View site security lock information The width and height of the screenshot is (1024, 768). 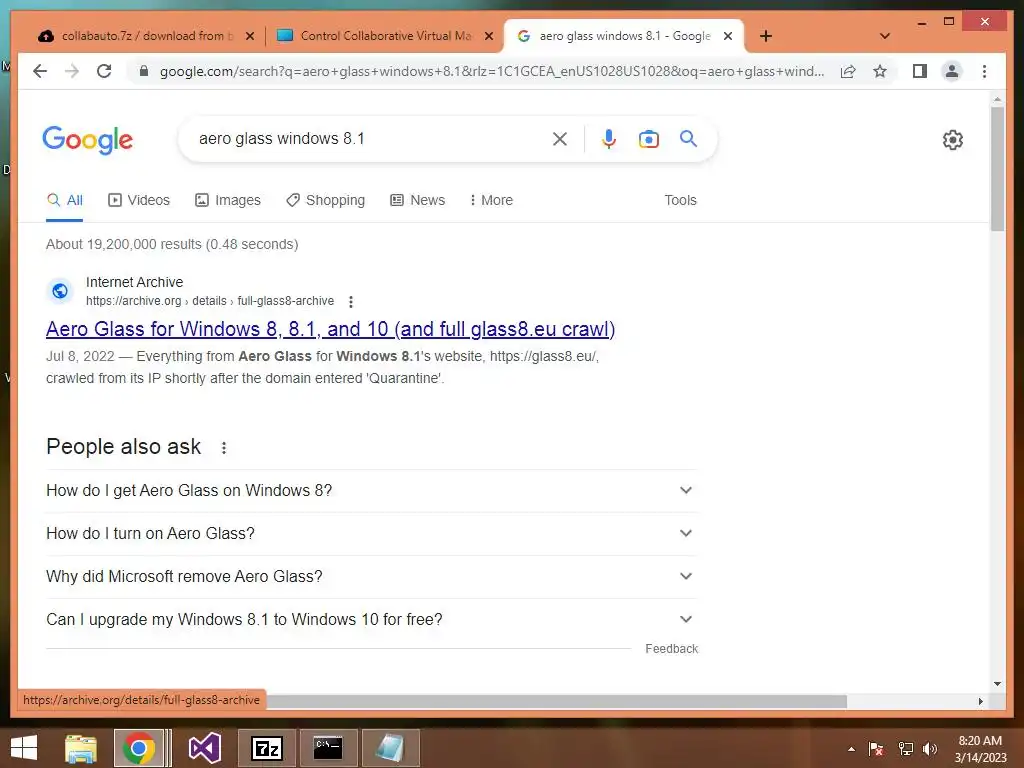click(144, 71)
